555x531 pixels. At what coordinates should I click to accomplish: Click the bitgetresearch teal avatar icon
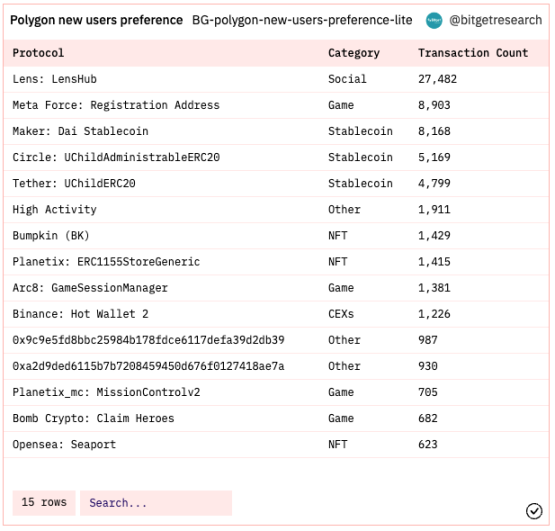[434, 21]
